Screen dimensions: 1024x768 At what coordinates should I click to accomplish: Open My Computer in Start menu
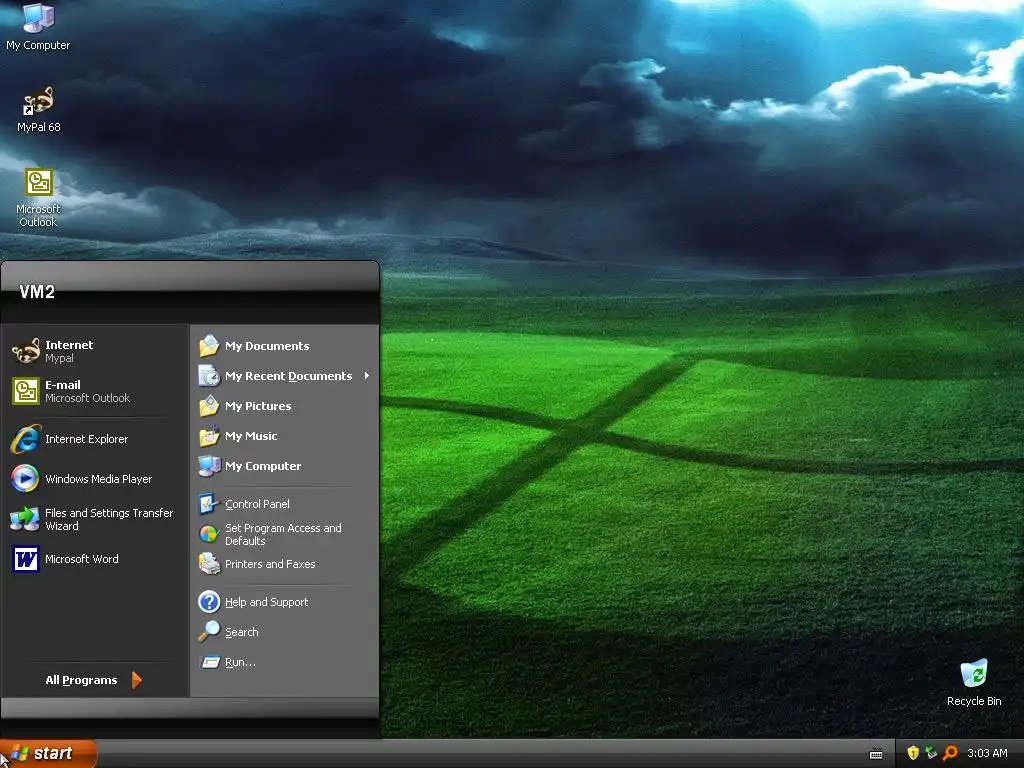pyautogui.click(x=284, y=466)
